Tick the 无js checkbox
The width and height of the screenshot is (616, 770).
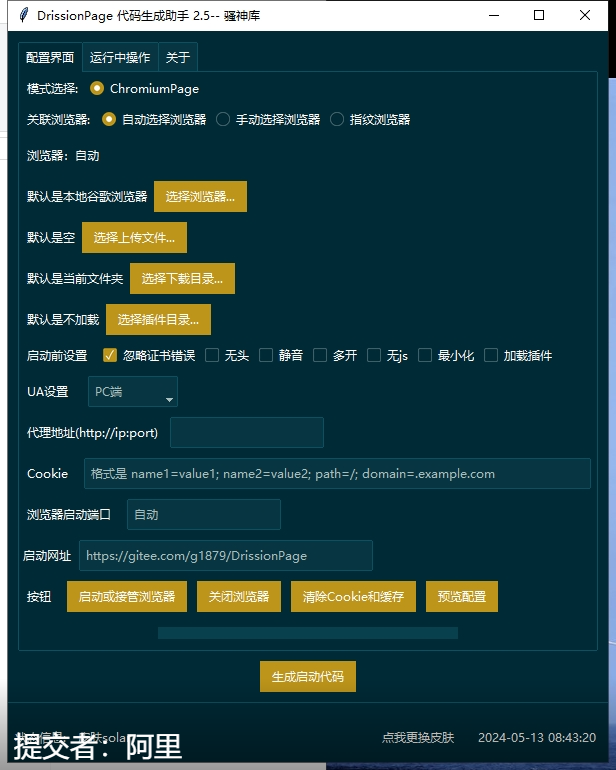click(x=374, y=355)
